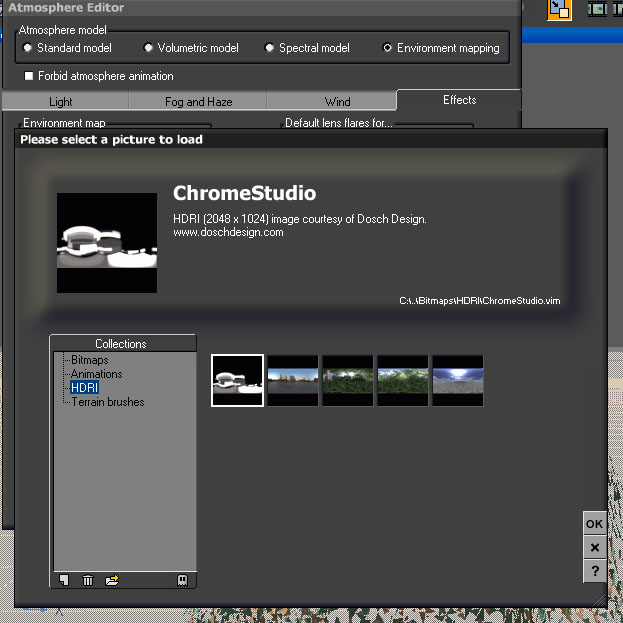This screenshot has width=623, height=623.
Task: Open help with the question mark button
Action: [594, 571]
